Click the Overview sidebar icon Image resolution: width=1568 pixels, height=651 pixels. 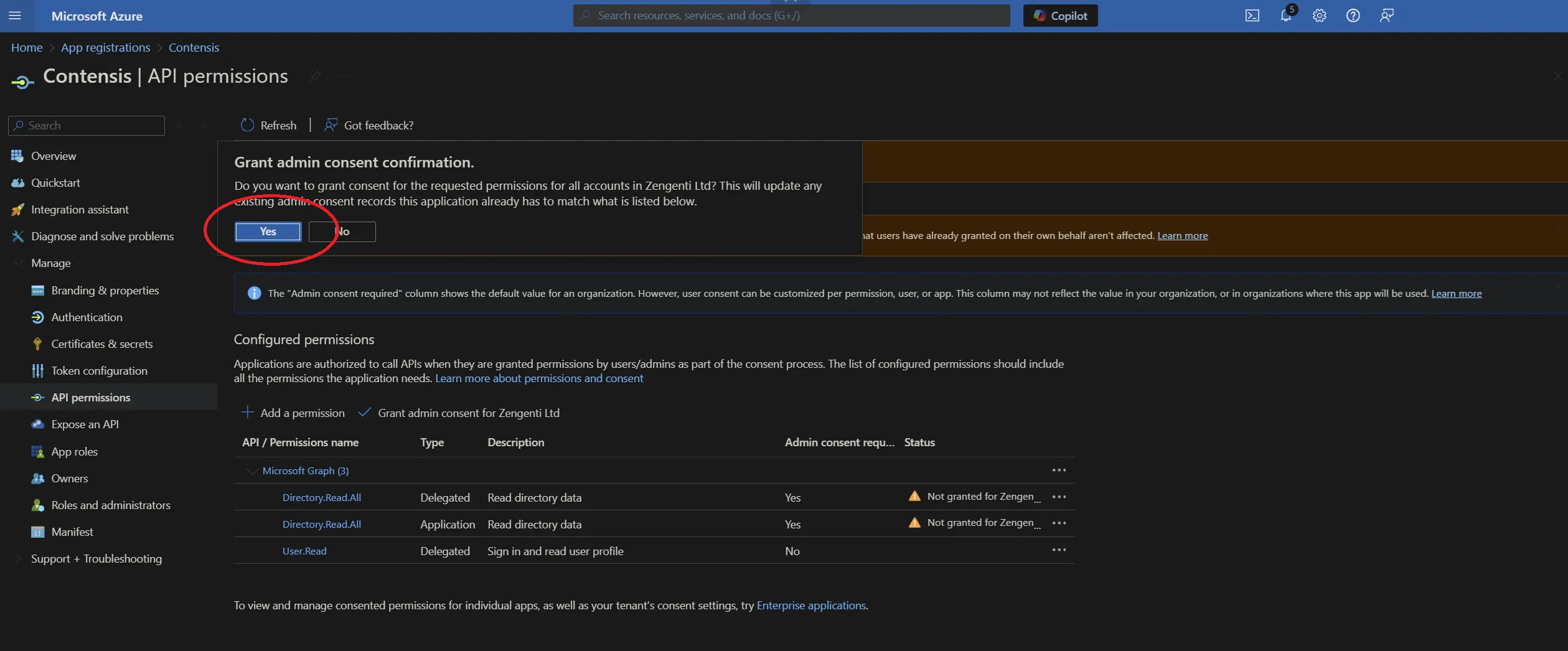(x=17, y=156)
